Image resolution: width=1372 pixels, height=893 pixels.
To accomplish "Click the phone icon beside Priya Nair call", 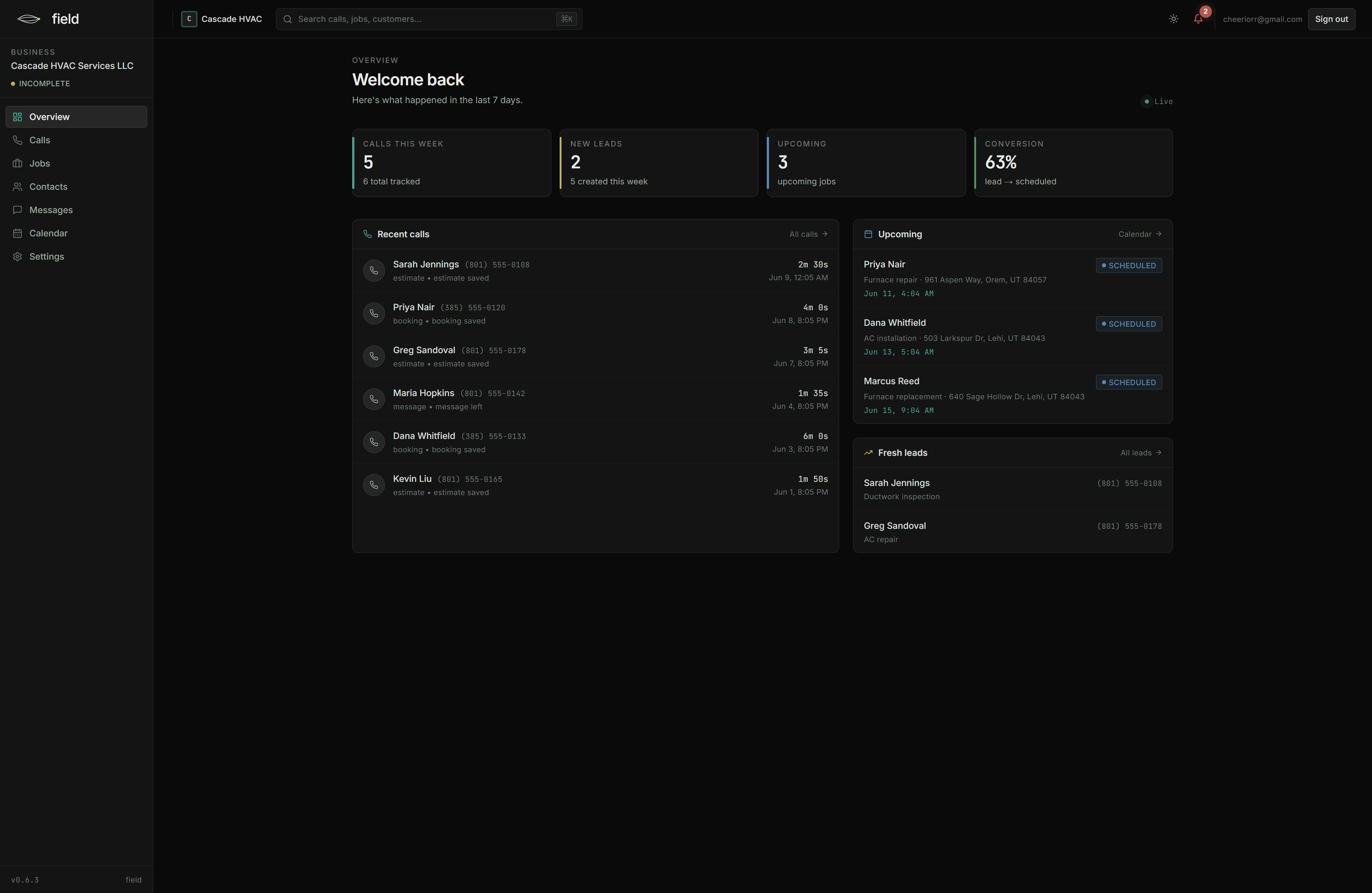I will point(374,313).
